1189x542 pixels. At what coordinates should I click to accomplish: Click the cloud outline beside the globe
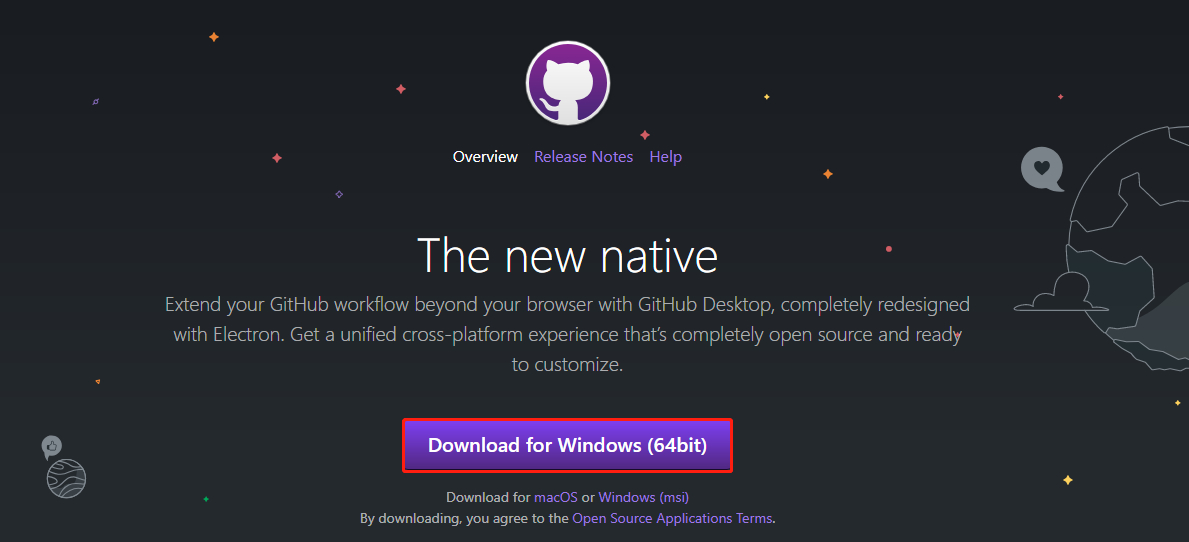coord(1059,296)
